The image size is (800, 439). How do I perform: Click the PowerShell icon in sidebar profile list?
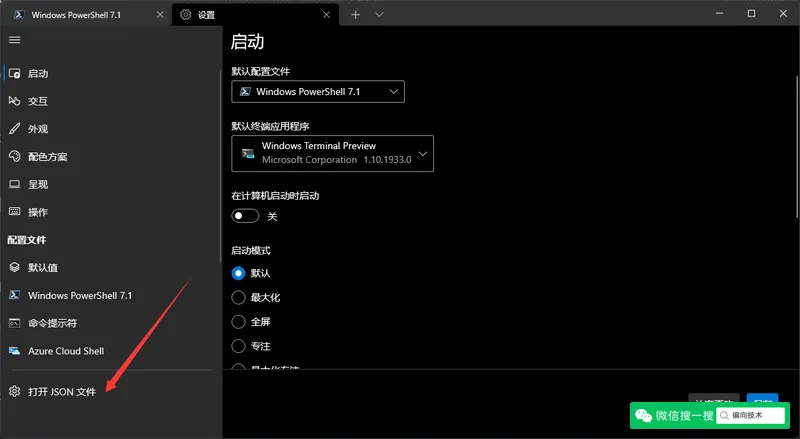coord(14,295)
